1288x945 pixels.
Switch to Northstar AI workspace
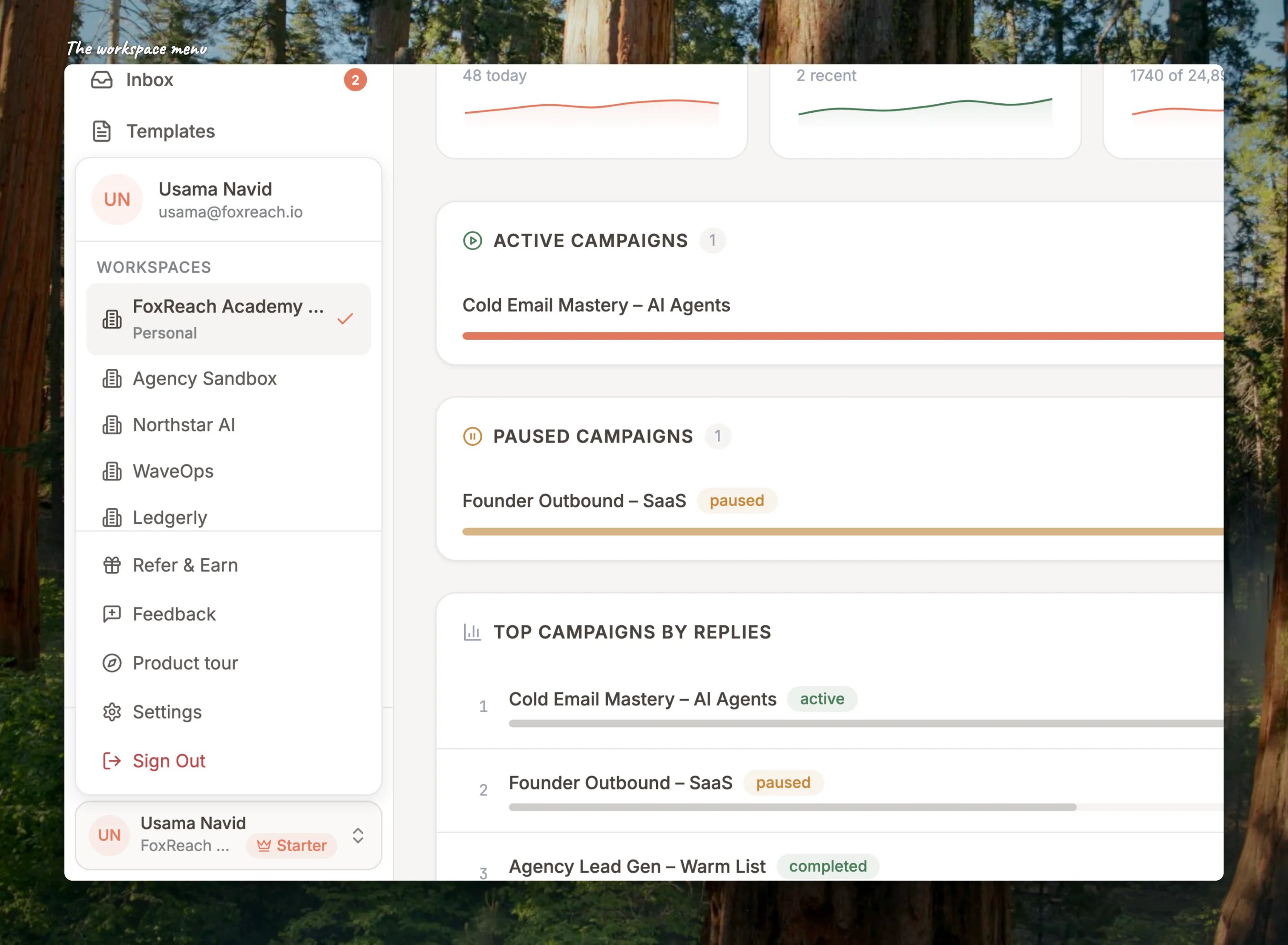(x=228, y=425)
